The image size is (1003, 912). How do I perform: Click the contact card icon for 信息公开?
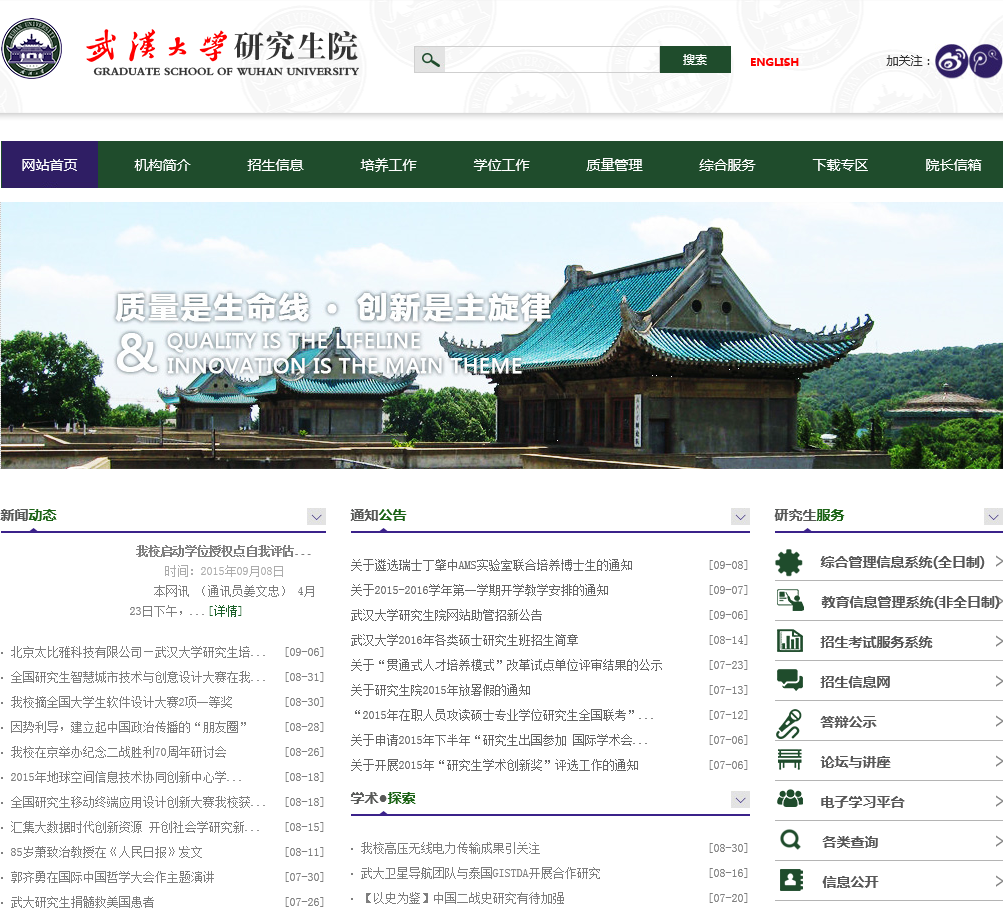[x=792, y=880]
